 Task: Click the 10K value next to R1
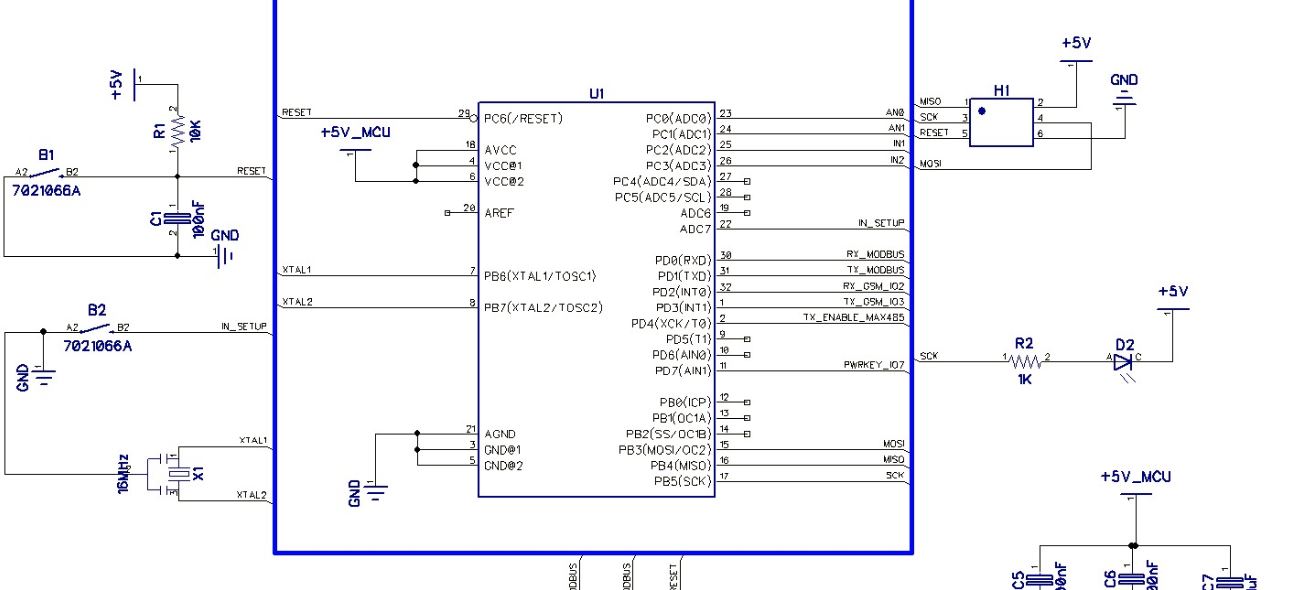[x=196, y=130]
